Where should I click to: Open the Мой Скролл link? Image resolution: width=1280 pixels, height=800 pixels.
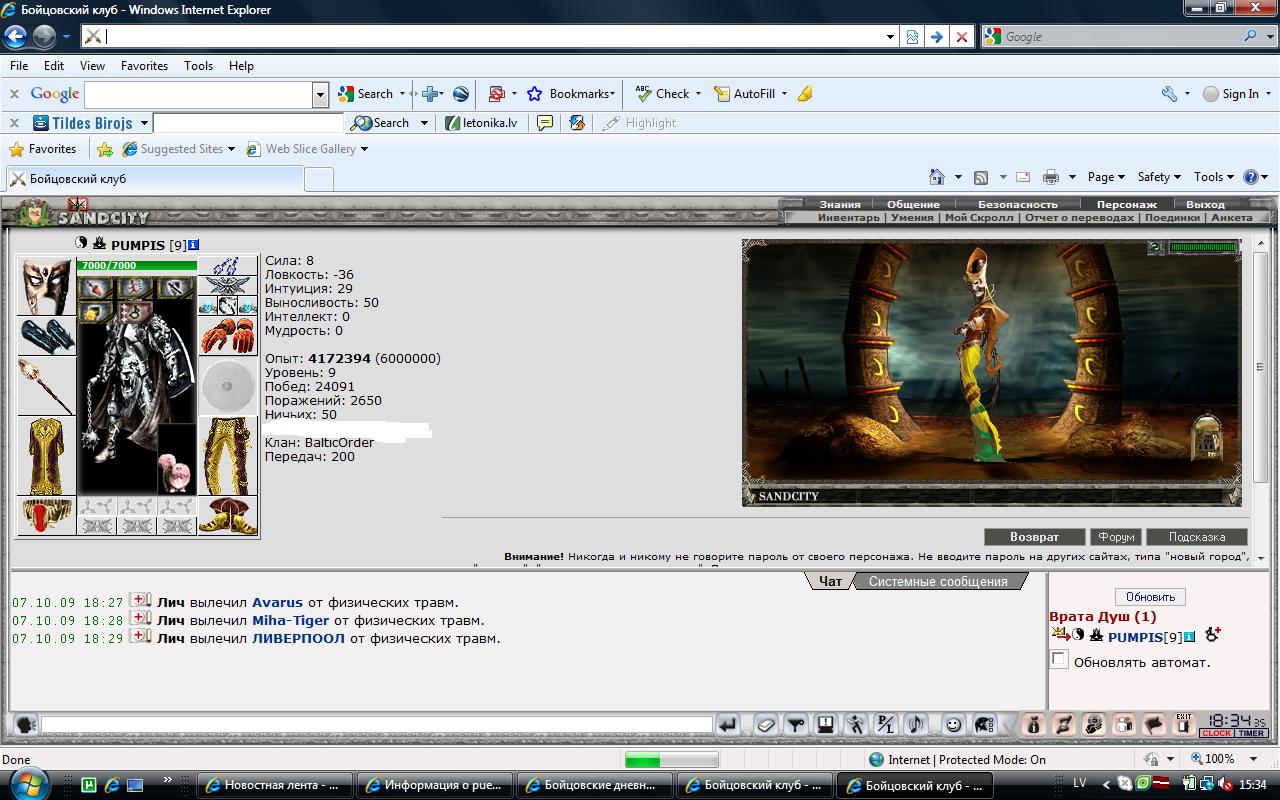[979, 217]
